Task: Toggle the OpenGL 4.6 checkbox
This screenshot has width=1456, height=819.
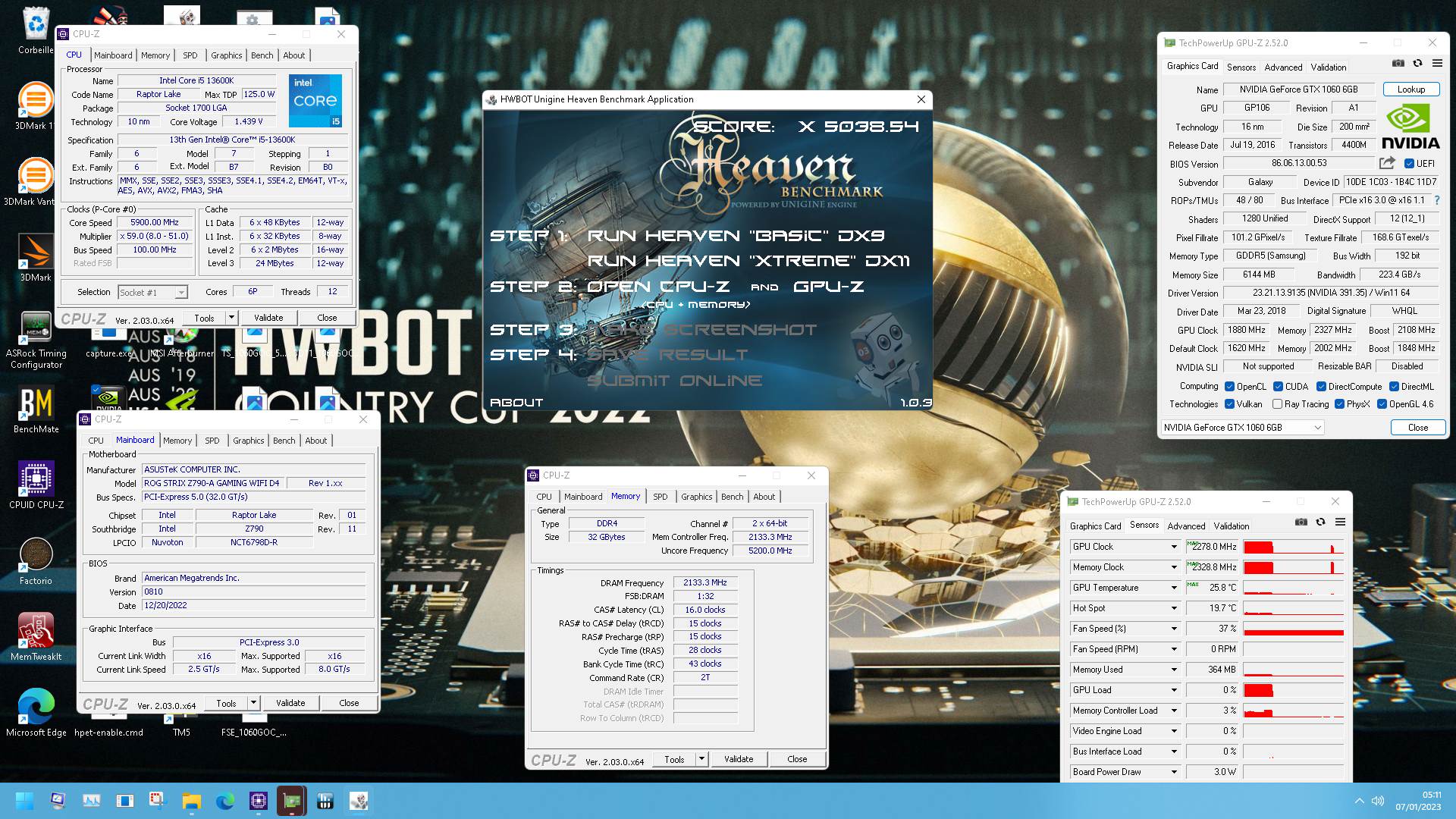Action: (x=1382, y=404)
